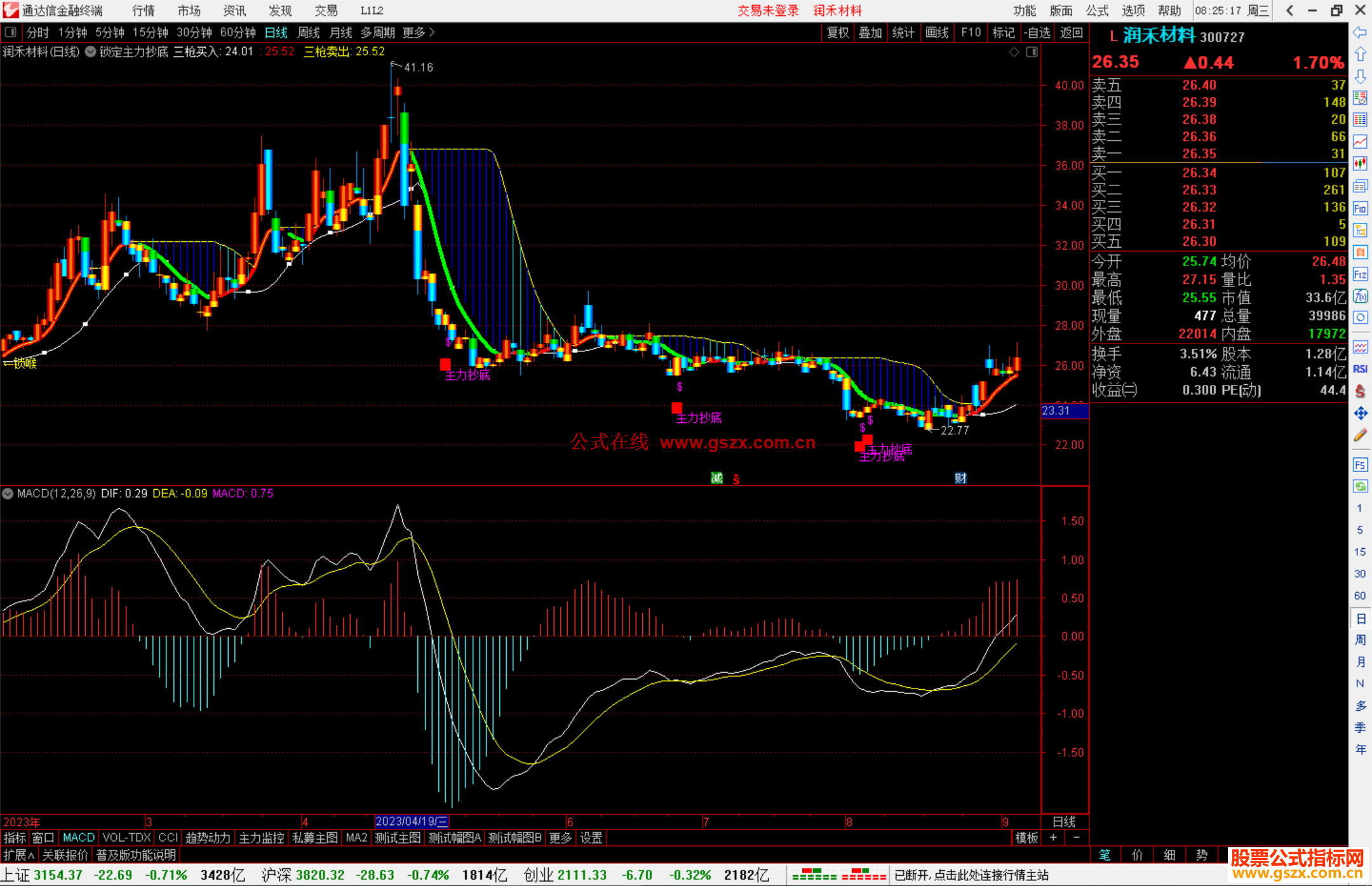Select the pencil drawing tool icon
This screenshot has width=1372, height=886.
pos(1360,436)
